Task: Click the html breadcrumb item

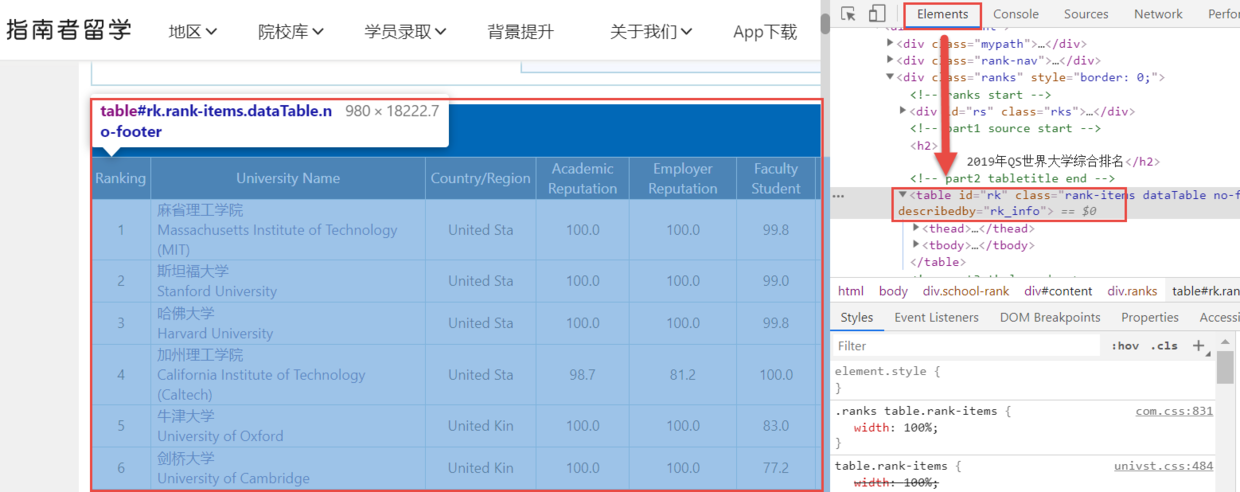Action: pos(851,291)
